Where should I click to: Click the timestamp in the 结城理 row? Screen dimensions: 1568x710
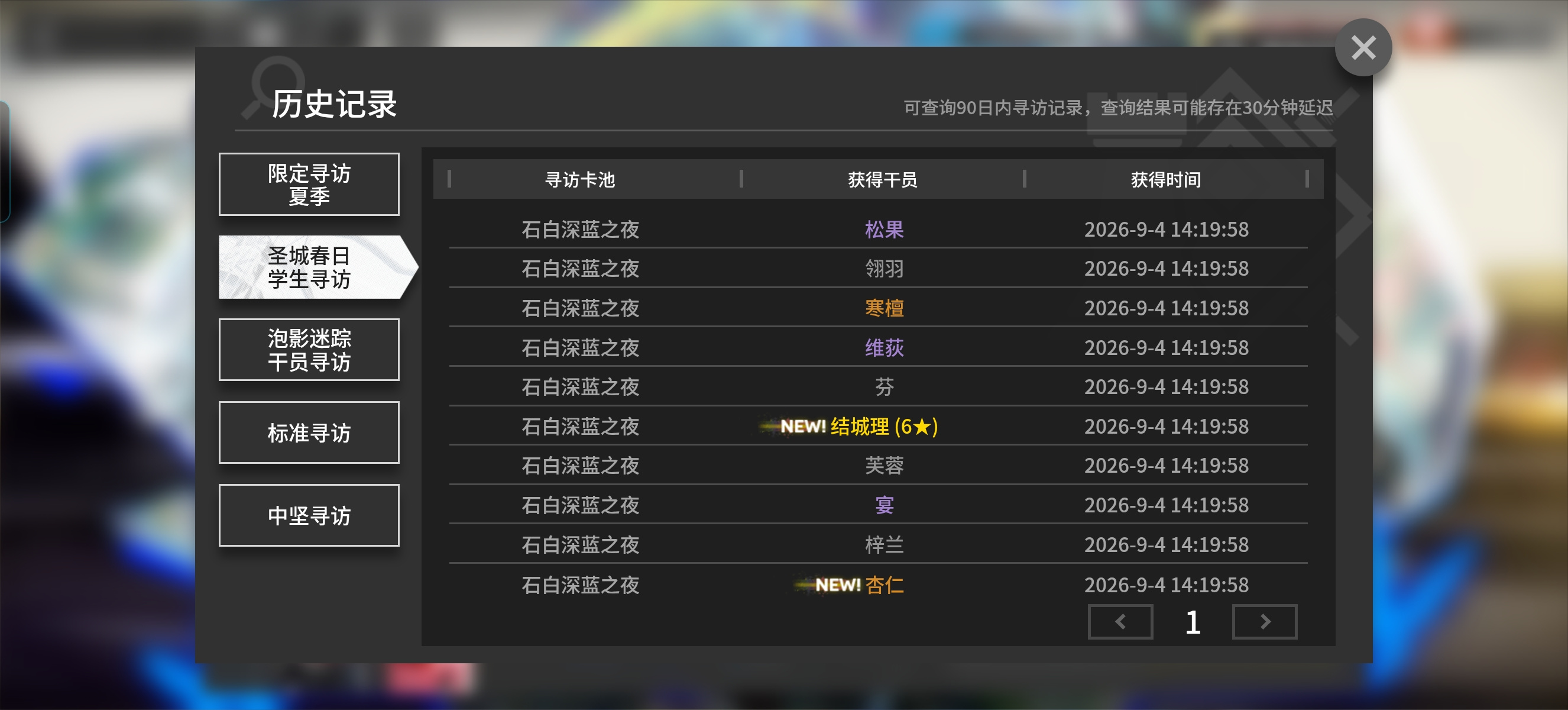(x=1165, y=426)
